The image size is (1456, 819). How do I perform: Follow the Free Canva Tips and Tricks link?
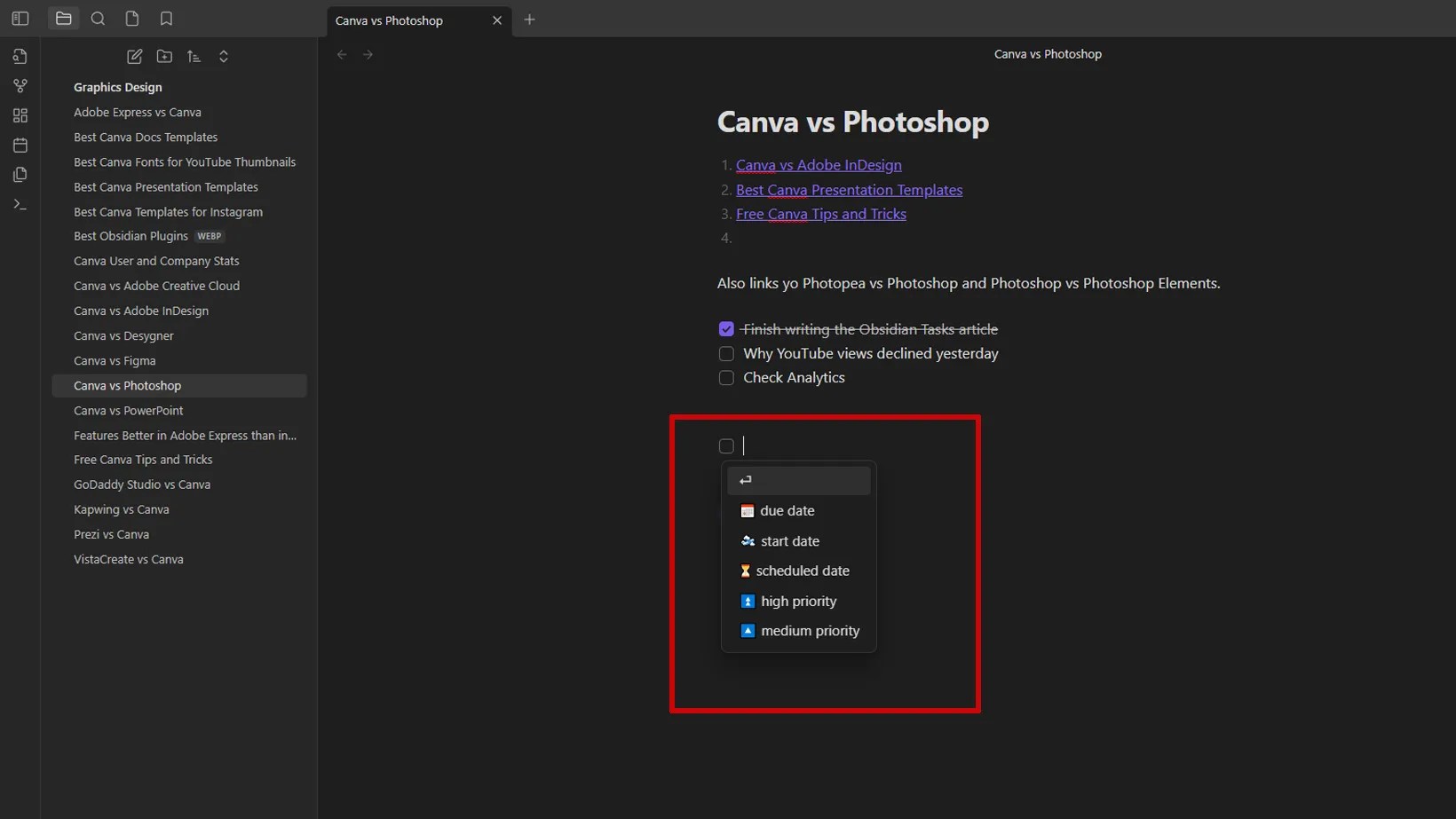(821, 214)
